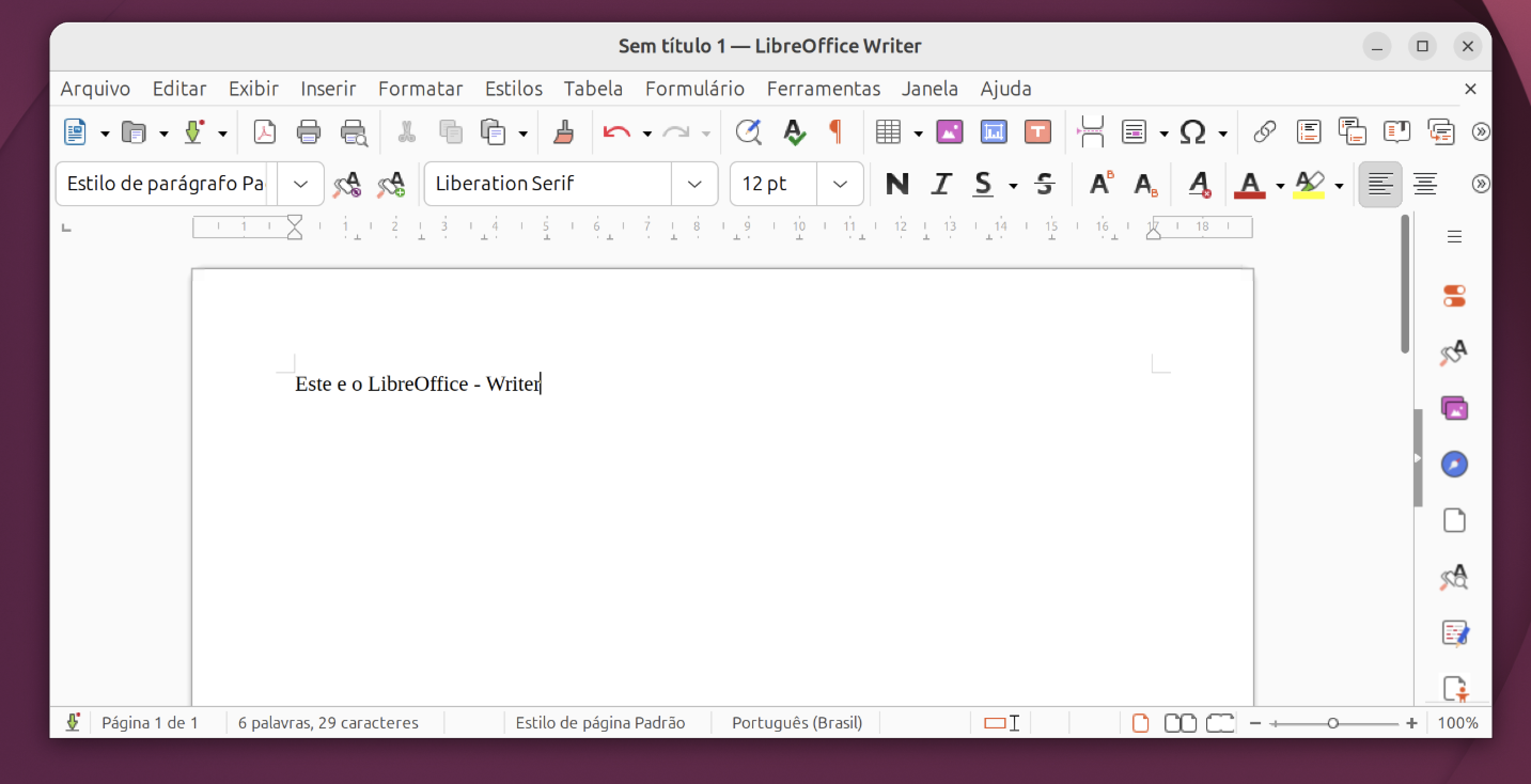Open the Paste options dropdown arrow
This screenshot has width=1531, height=784.
523,134
